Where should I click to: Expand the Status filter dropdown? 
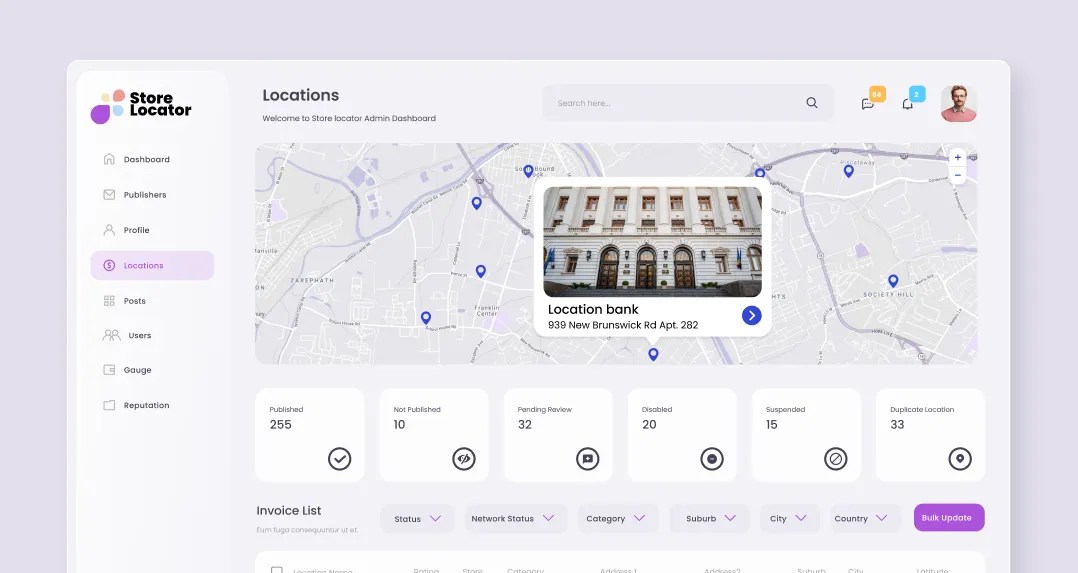pos(417,519)
